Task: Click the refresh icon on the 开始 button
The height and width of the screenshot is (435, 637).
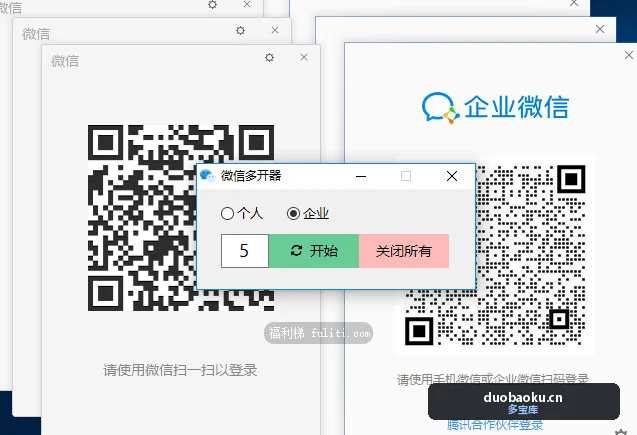Action: point(296,251)
